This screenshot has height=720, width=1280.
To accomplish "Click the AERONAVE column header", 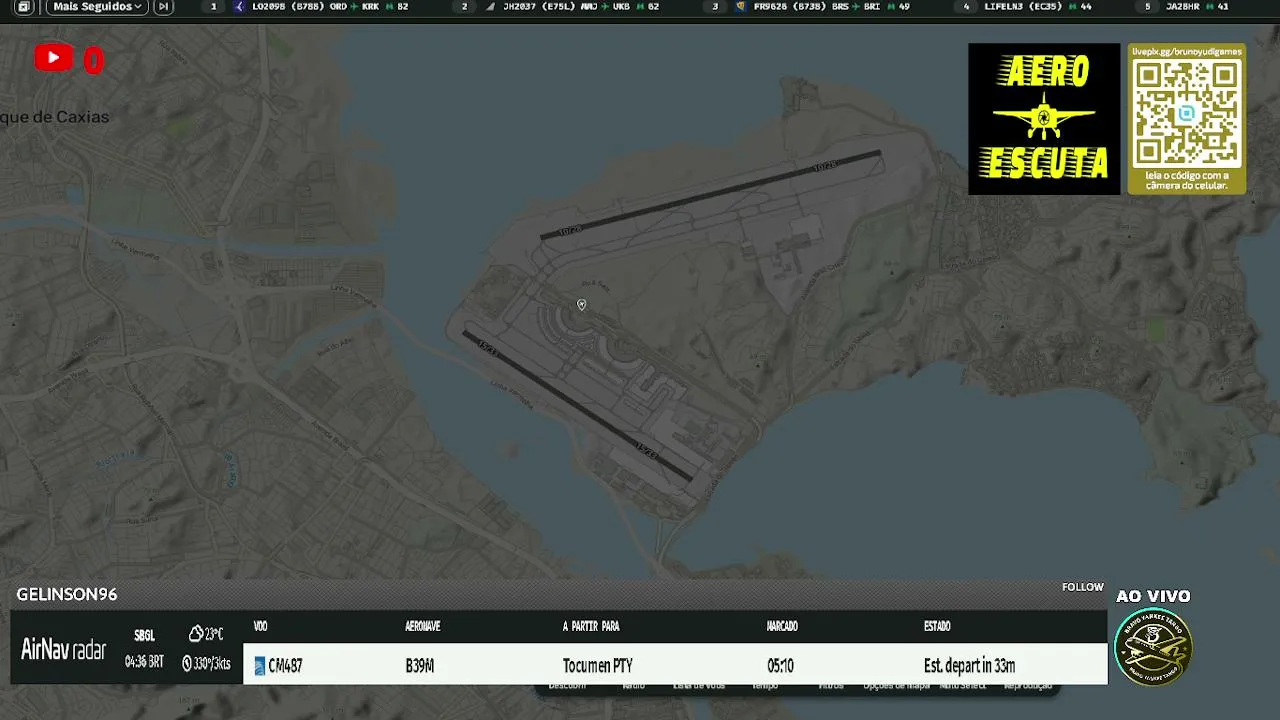I will coord(423,627).
